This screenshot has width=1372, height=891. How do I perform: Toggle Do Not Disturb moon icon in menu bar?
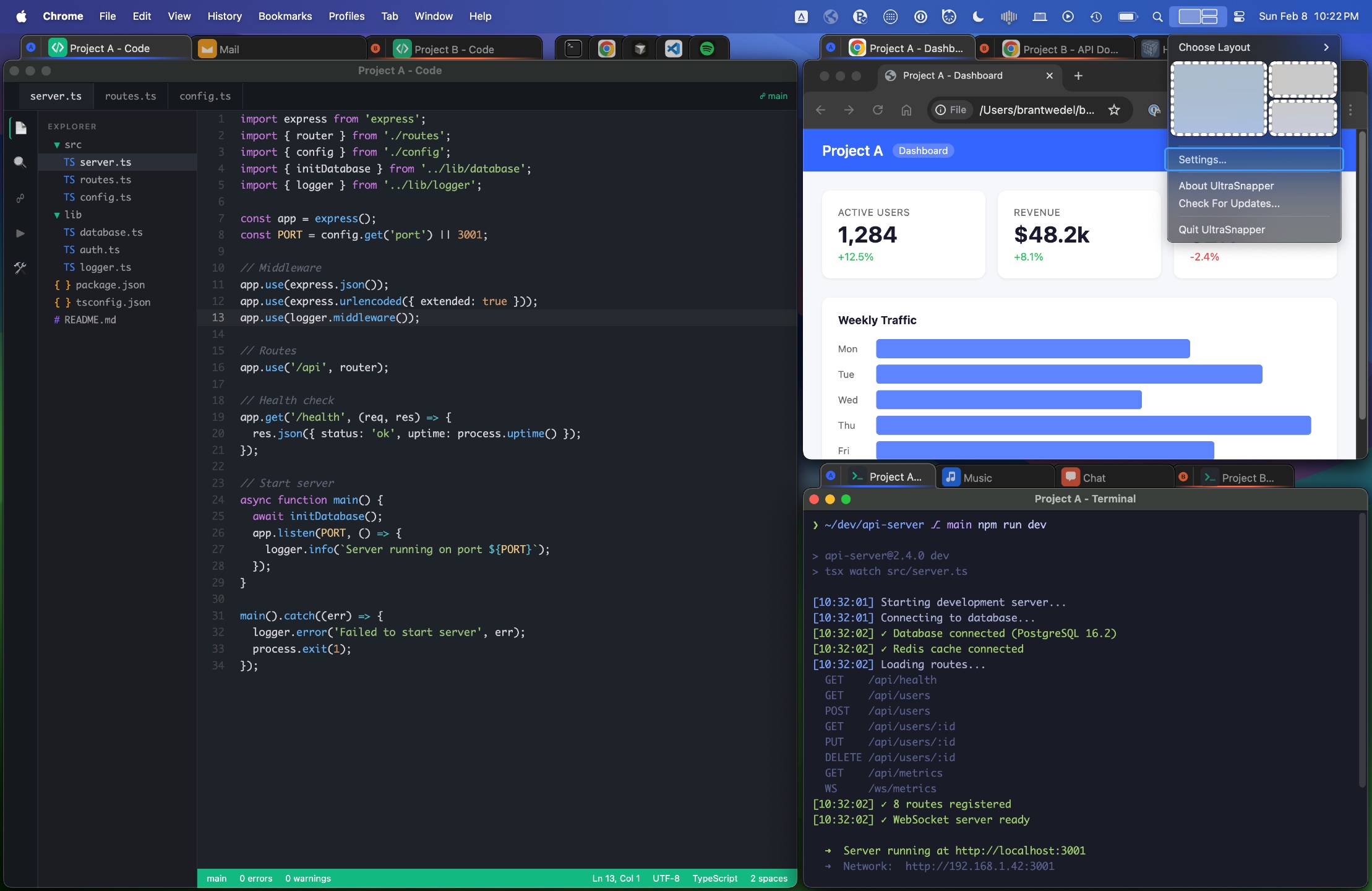978,17
